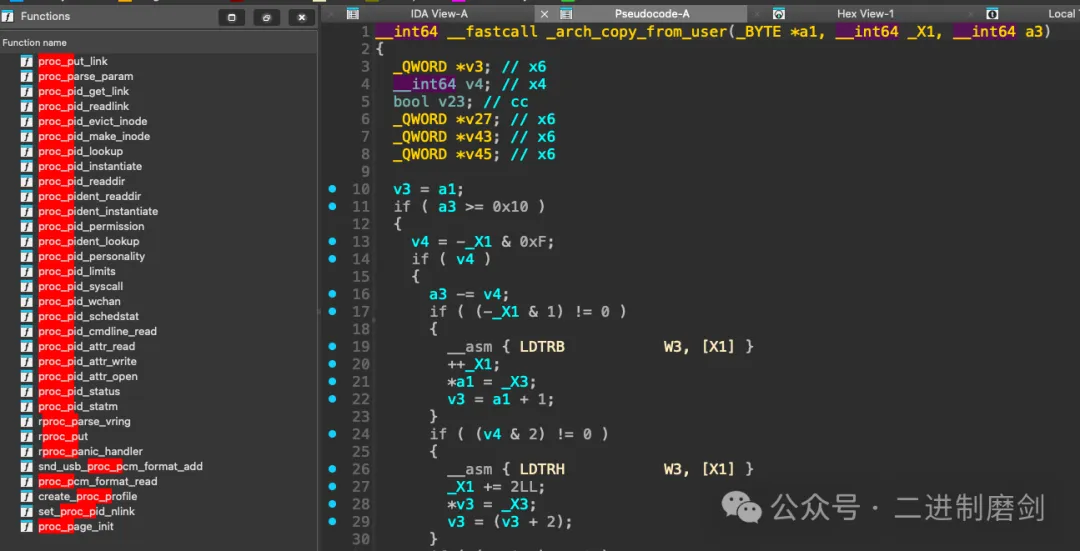
Task: Select snd_usb_proc_pcm_format_add function
Action: tap(120, 467)
